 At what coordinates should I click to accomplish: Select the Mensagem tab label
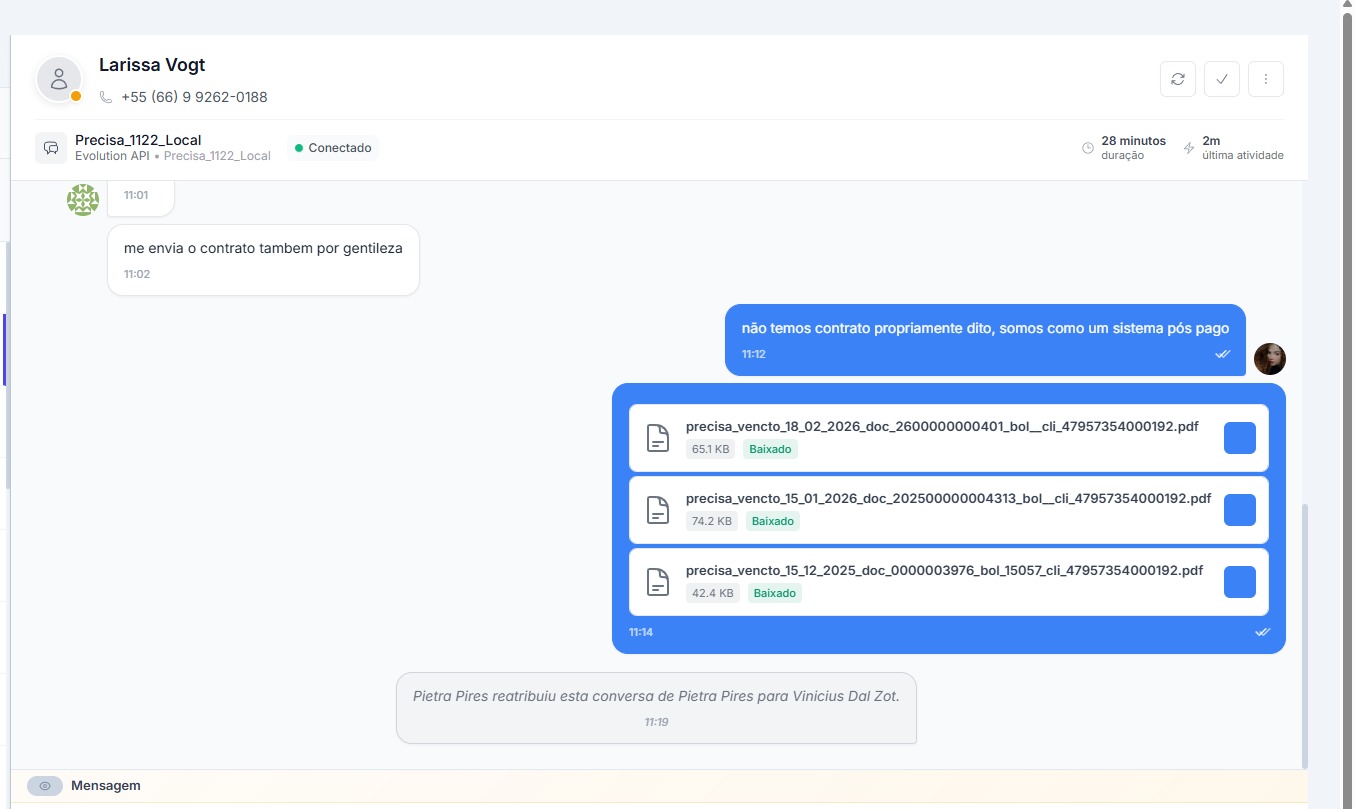pos(105,786)
